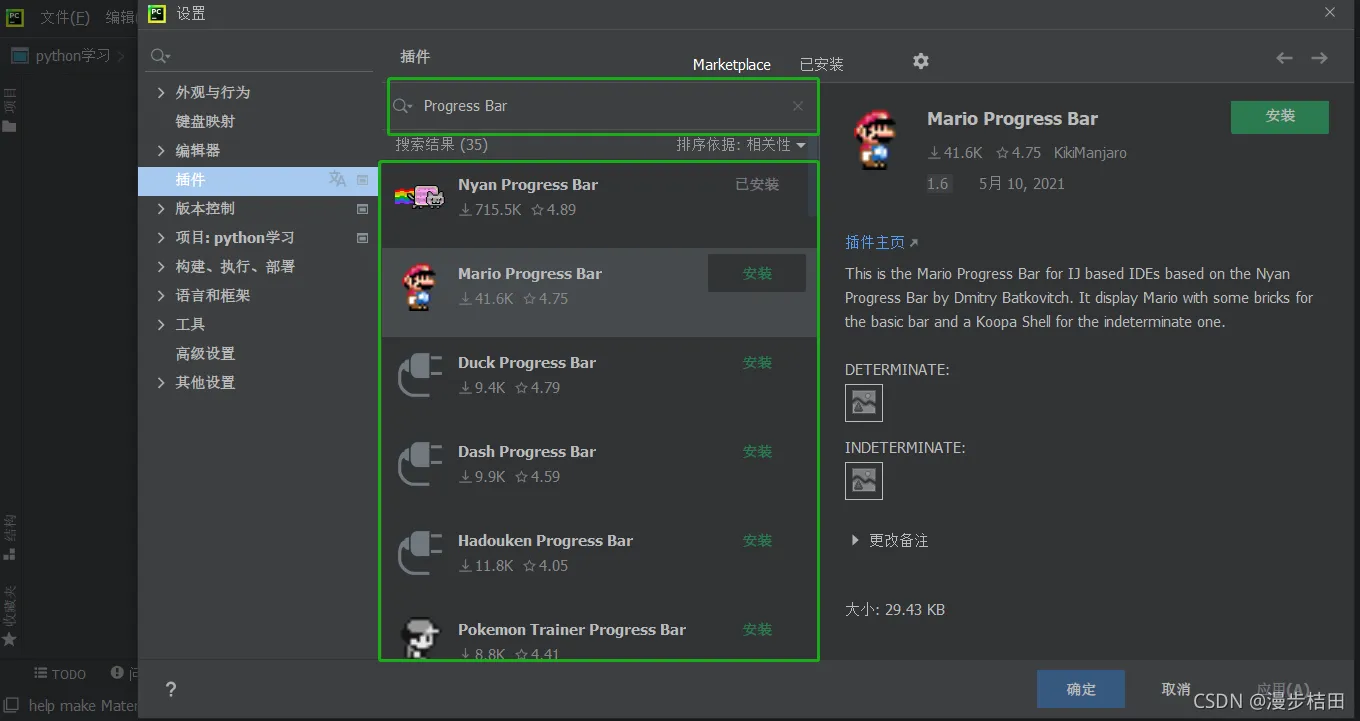
Task: Click the Pokemon Trainer plugin icon
Action: click(419, 637)
